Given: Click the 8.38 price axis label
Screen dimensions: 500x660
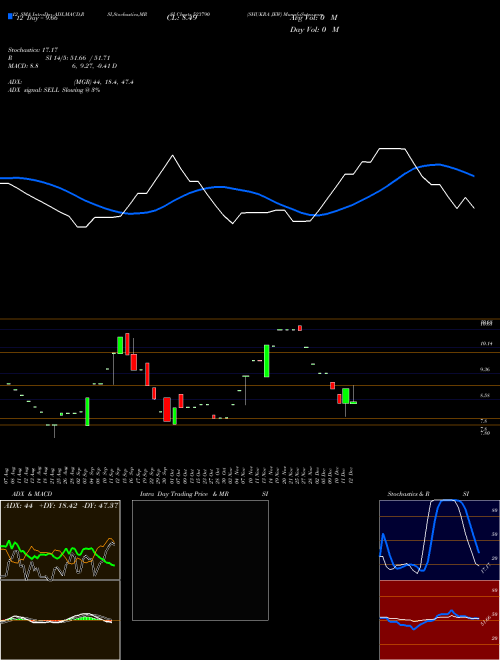Looking at the screenshot, I should (485, 395).
